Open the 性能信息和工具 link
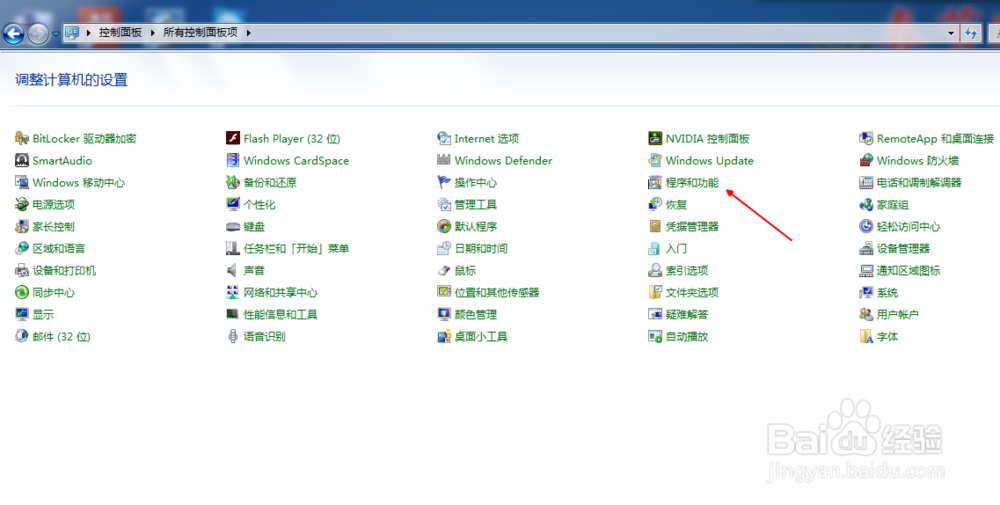 [280, 314]
